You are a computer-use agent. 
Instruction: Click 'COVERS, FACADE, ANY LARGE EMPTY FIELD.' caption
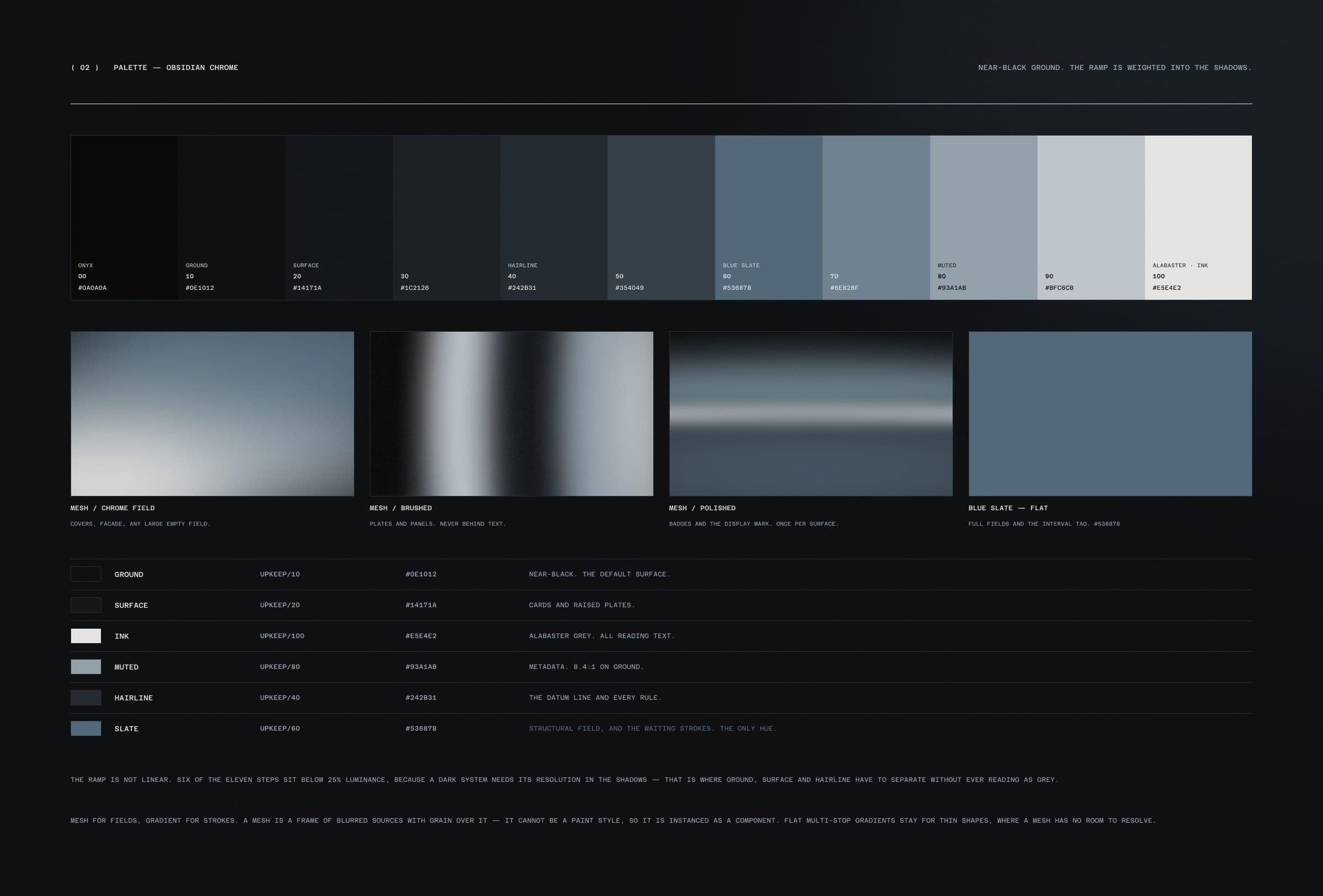pyautogui.click(x=141, y=524)
